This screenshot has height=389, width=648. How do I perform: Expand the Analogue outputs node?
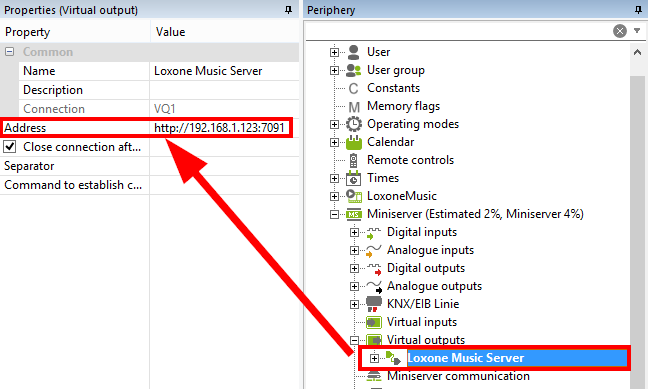pyautogui.click(x=354, y=286)
